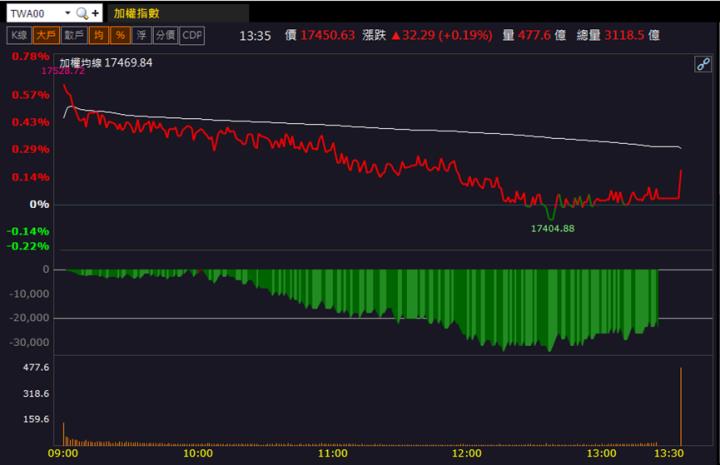Click the chain link icon on chart

pos(703,64)
